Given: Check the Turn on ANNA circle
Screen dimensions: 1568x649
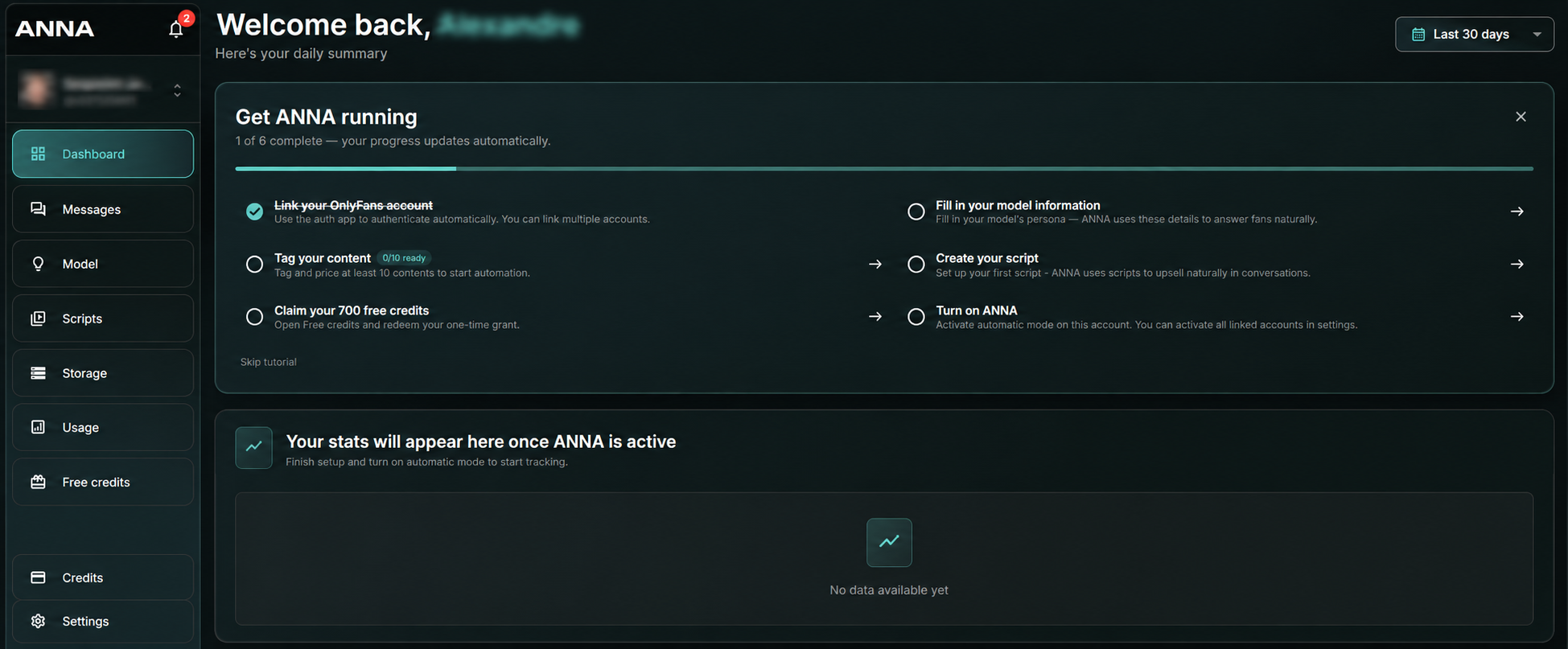Looking at the screenshot, I should [916, 317].
